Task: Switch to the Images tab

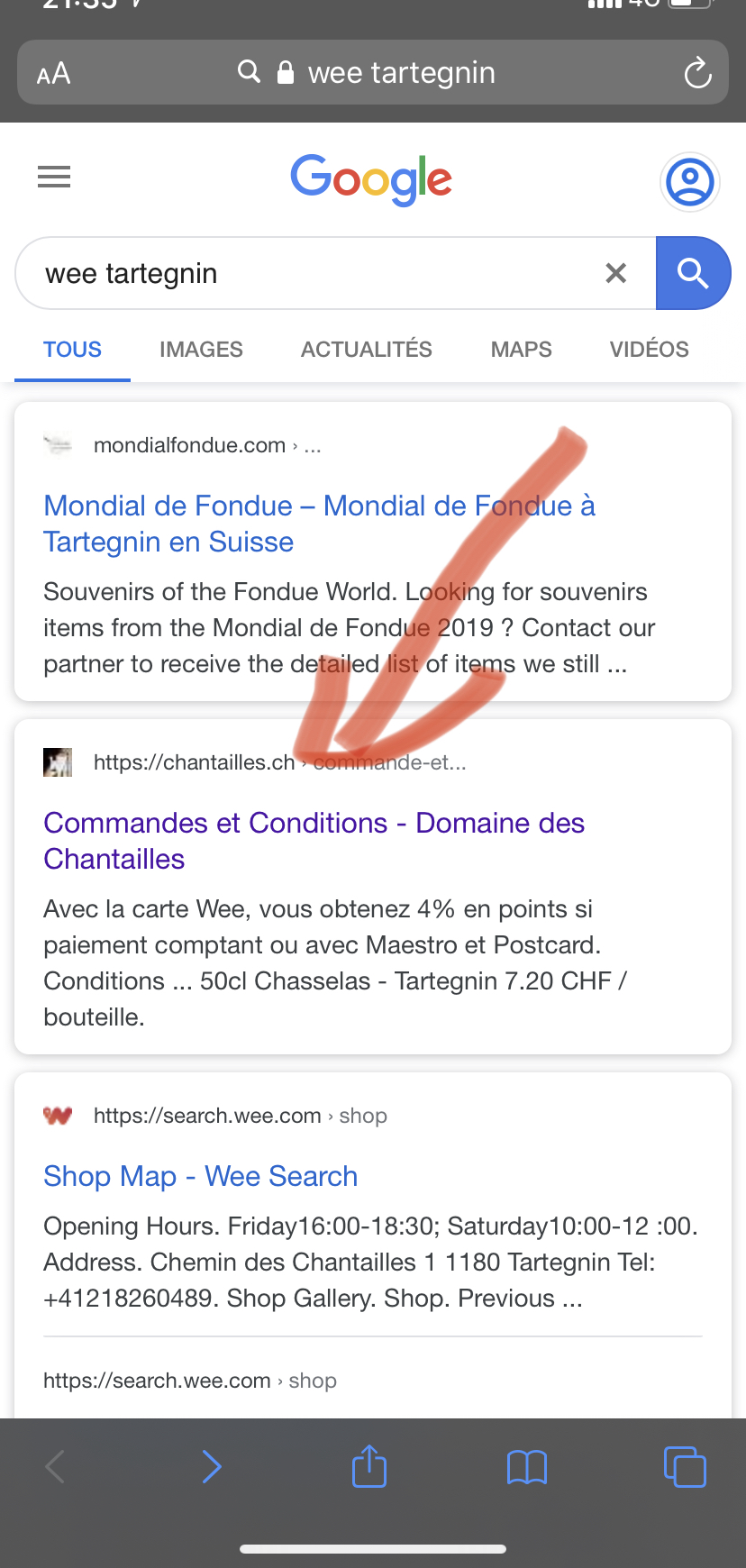Action: pos(201,350)
